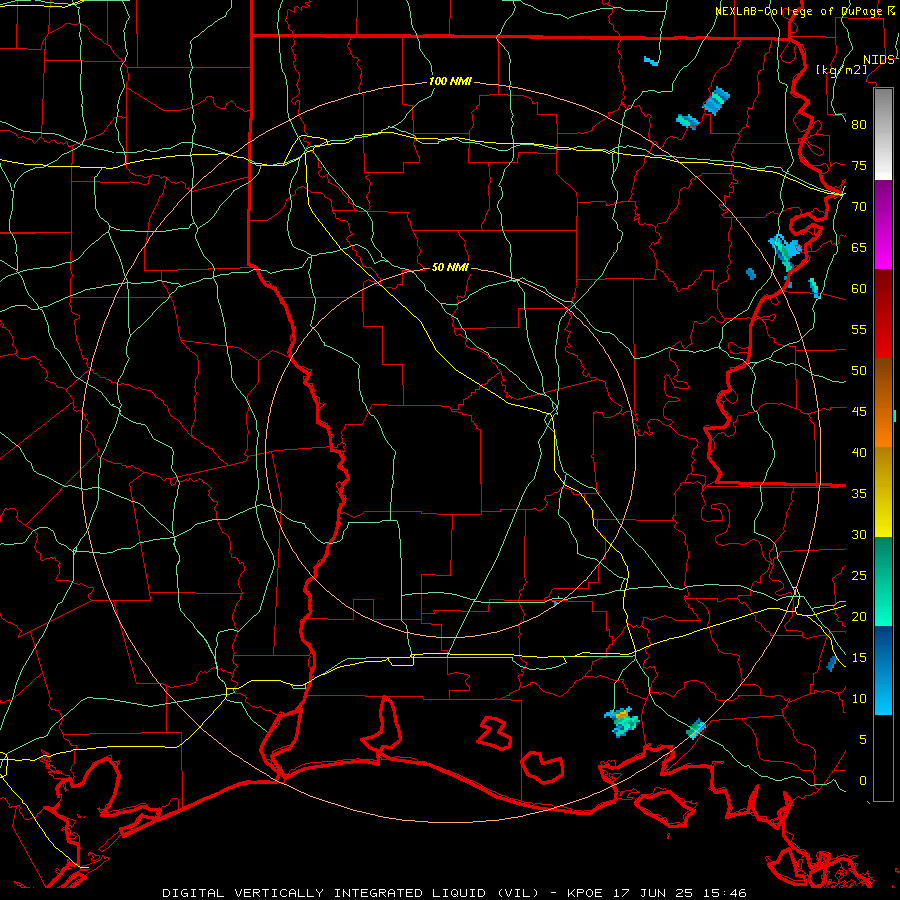
Task: Click the 75 value on the color scale
Action: click(x=859, y=165)
